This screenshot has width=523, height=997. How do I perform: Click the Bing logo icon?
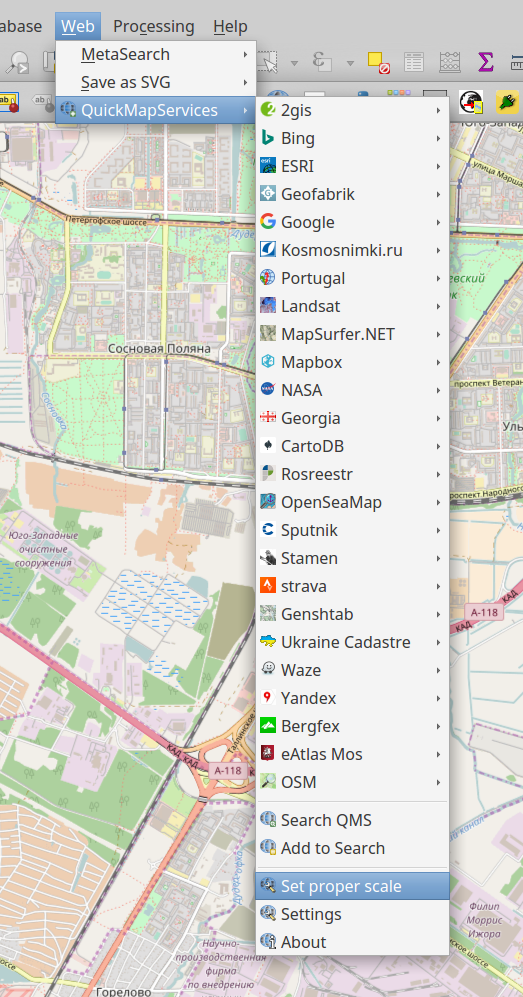pyautogui.click(x=268, y=138)
